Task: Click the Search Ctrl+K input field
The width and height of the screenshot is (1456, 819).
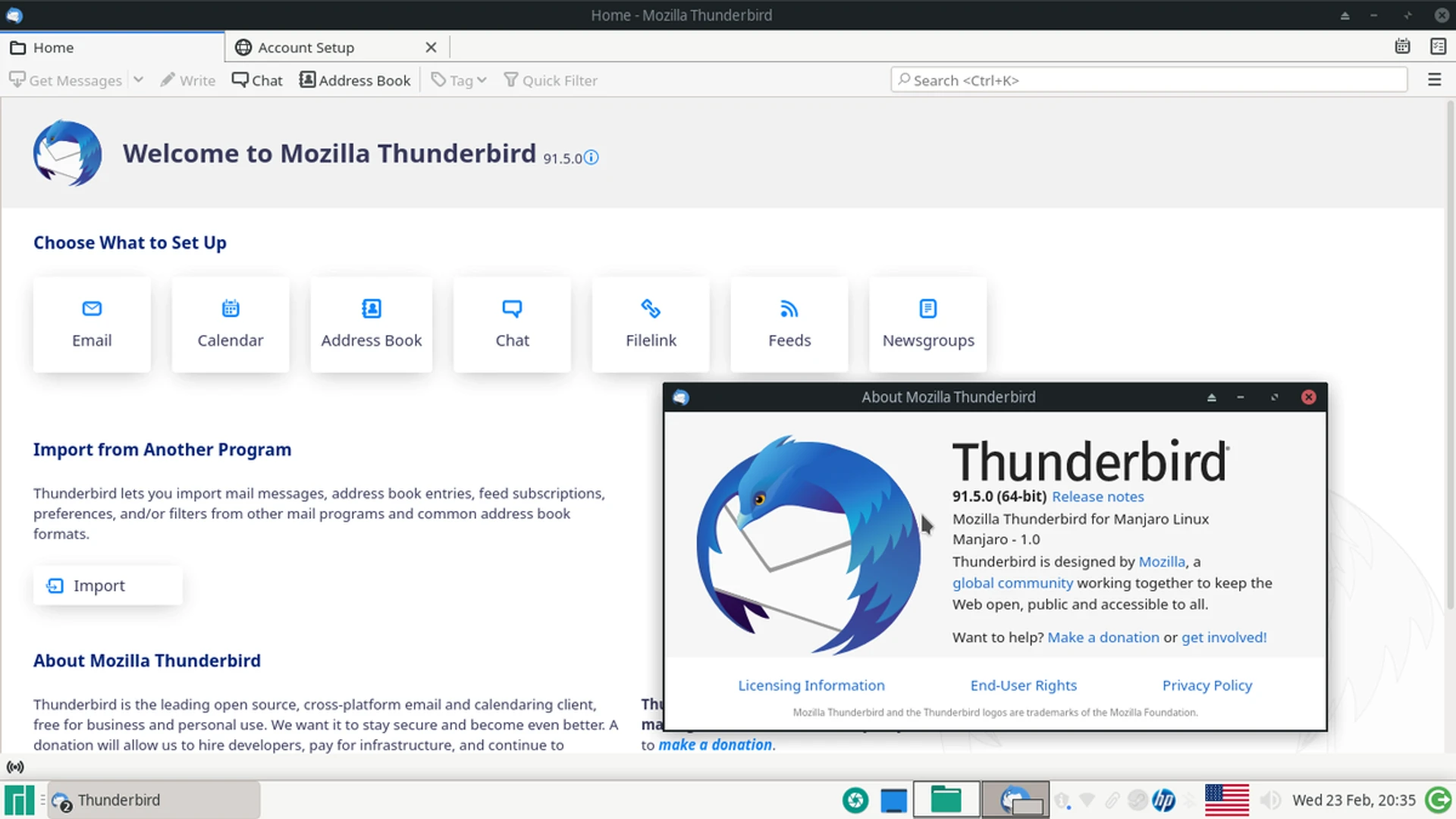Action: tap(1149, 80)
